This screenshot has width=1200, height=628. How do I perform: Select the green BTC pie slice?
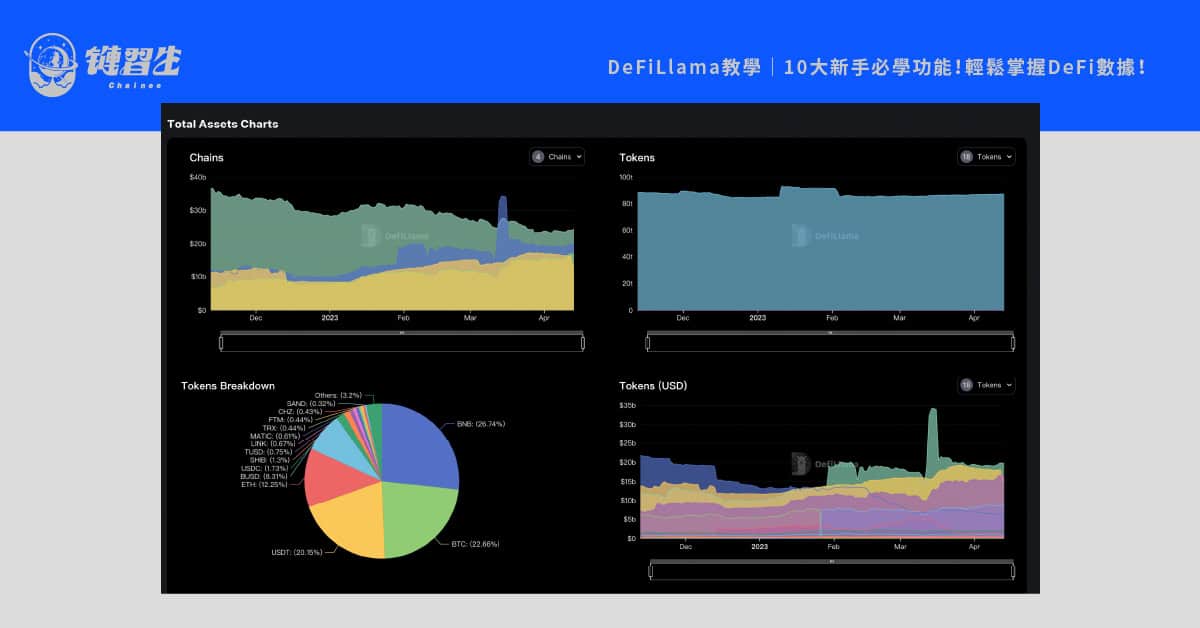[x=418, y=520]
